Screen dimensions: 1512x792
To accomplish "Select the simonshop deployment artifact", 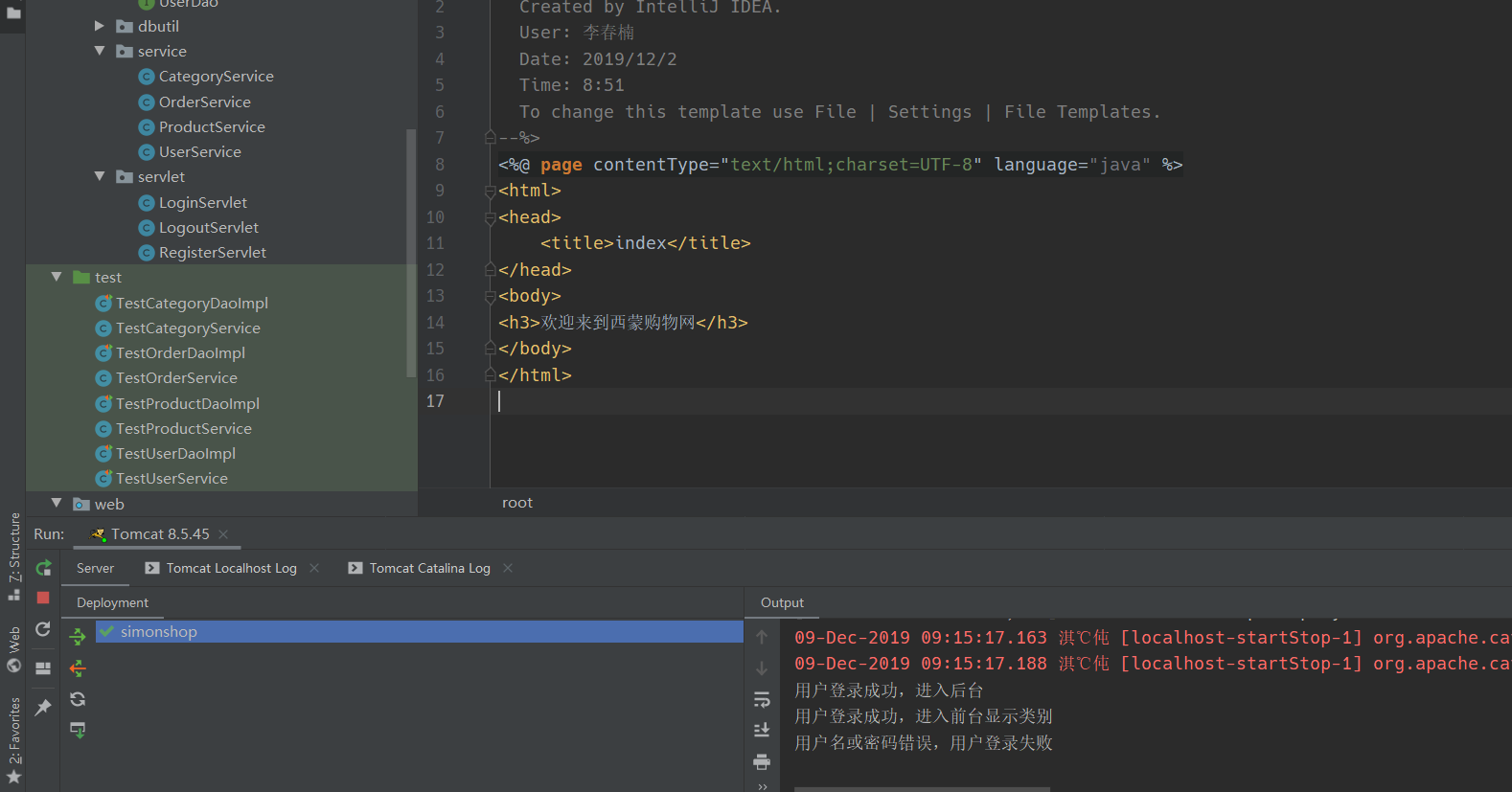I will click(420, 631).
